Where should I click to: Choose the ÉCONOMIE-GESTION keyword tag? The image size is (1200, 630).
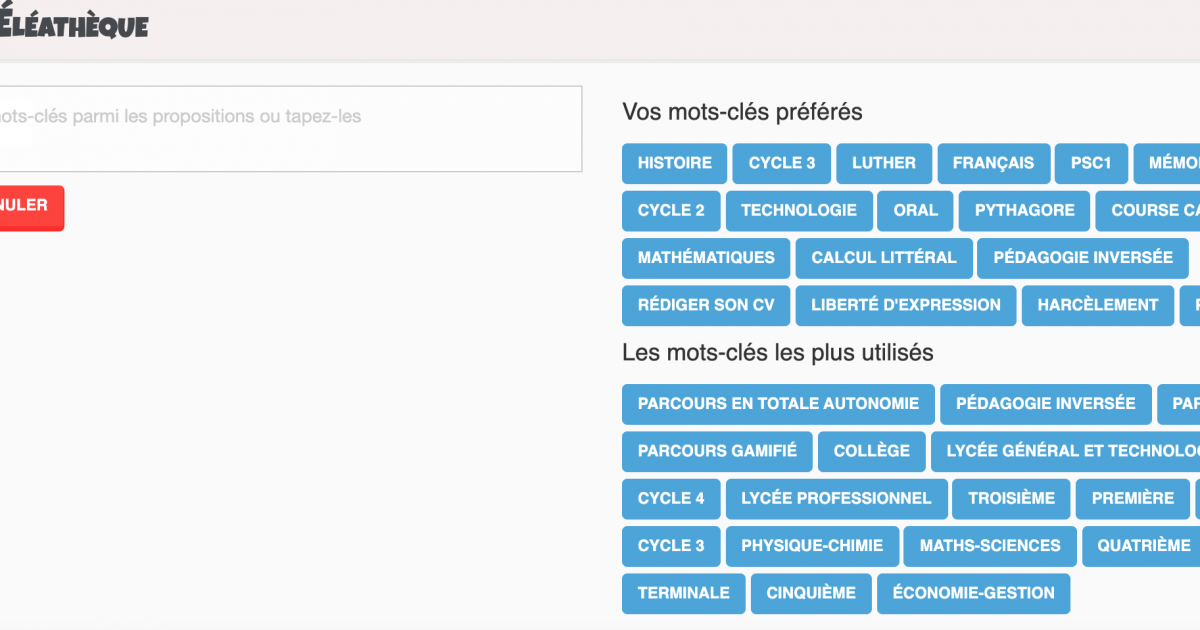tap(973, 593)
